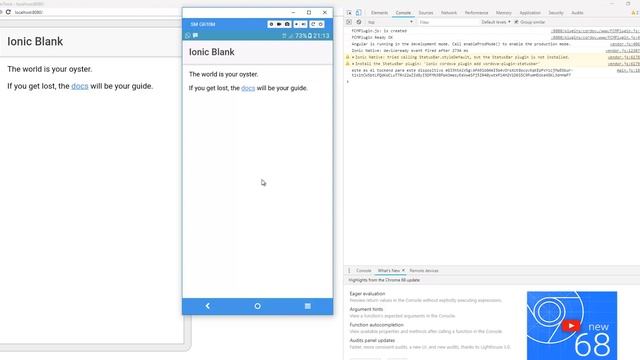Open source link of deviceready event log
The image size is (640, 360).
pyautogui.click(x=622, y=51)
